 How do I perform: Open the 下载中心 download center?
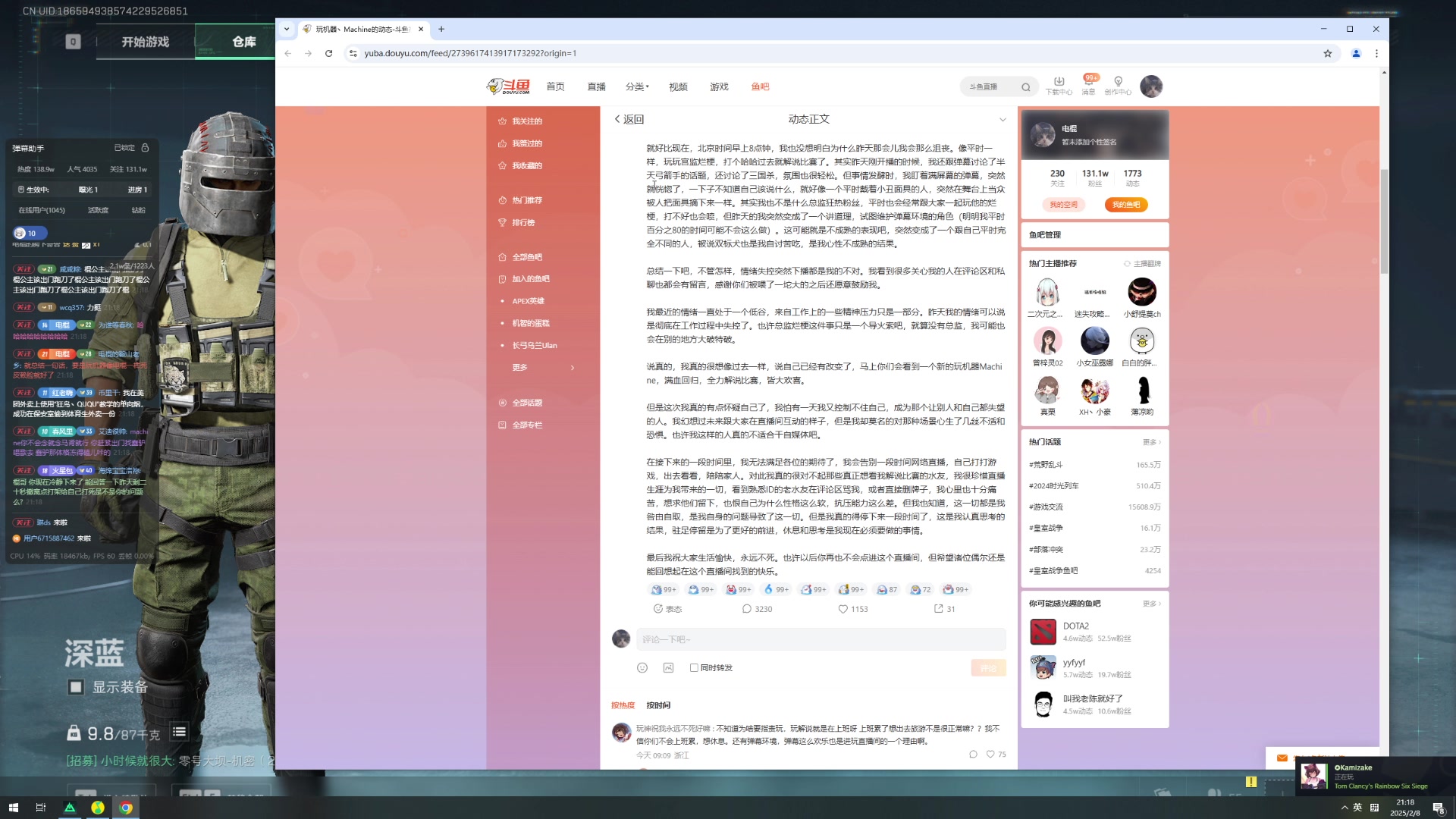(1059, 86)
